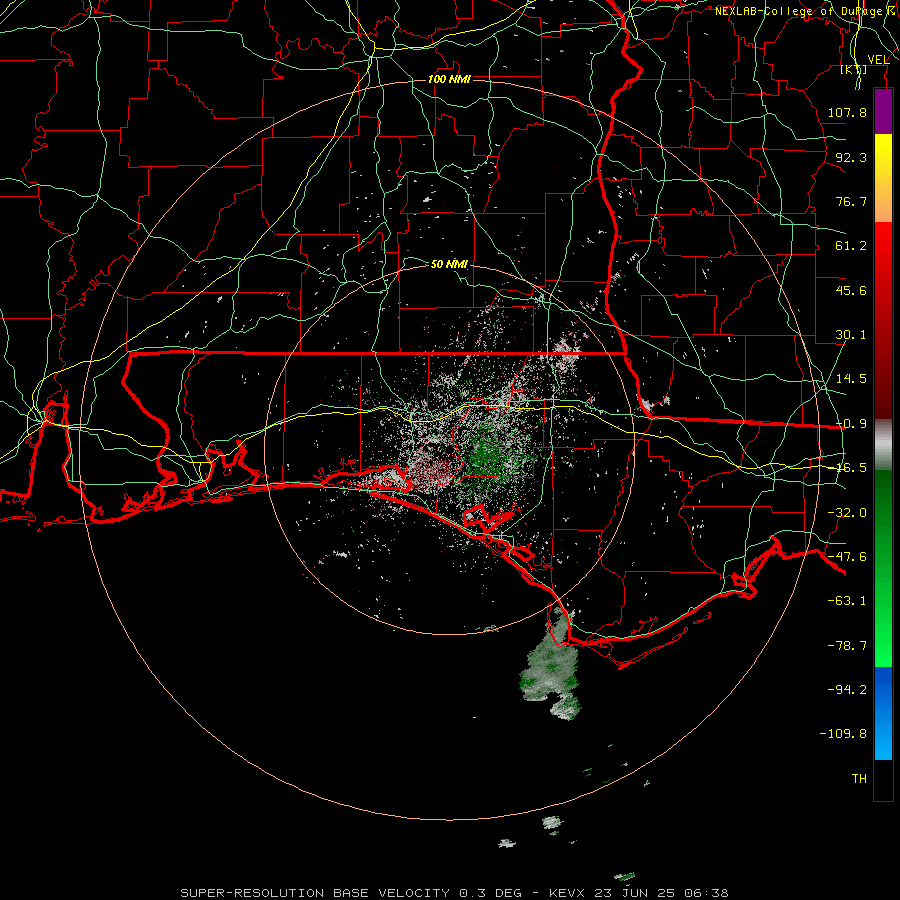Screen dimensions: 900x900
Task: Click the 100 NMI range ring label
Action: tap(449, 79)
